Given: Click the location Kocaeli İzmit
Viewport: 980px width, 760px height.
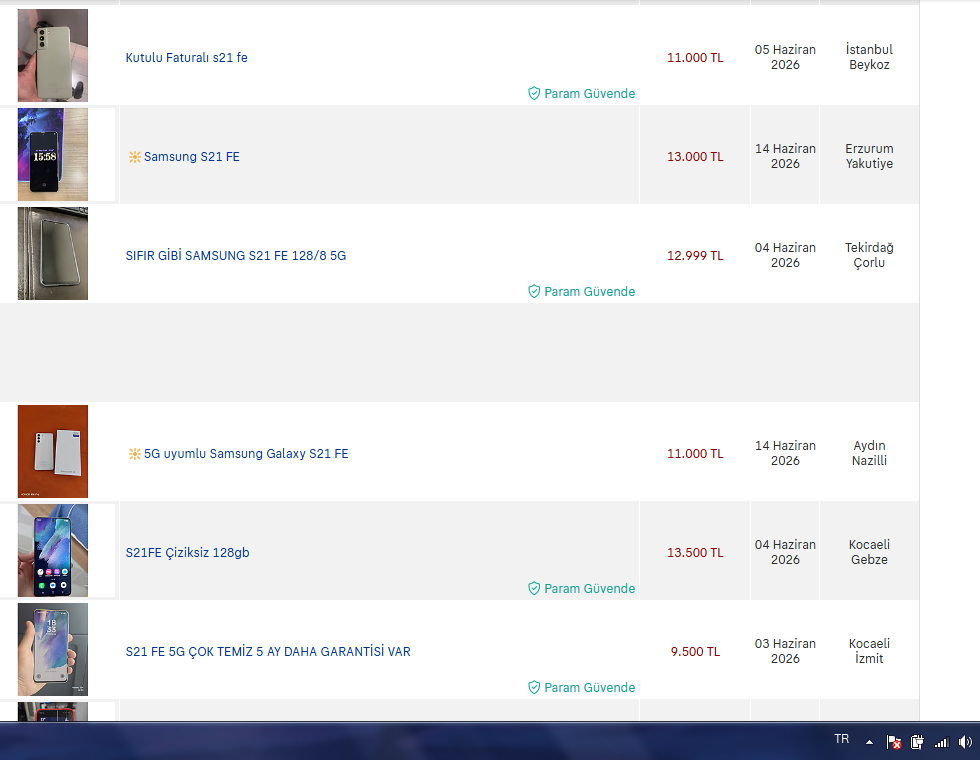Looking at the screenshot, I should [x=869, y=651].
